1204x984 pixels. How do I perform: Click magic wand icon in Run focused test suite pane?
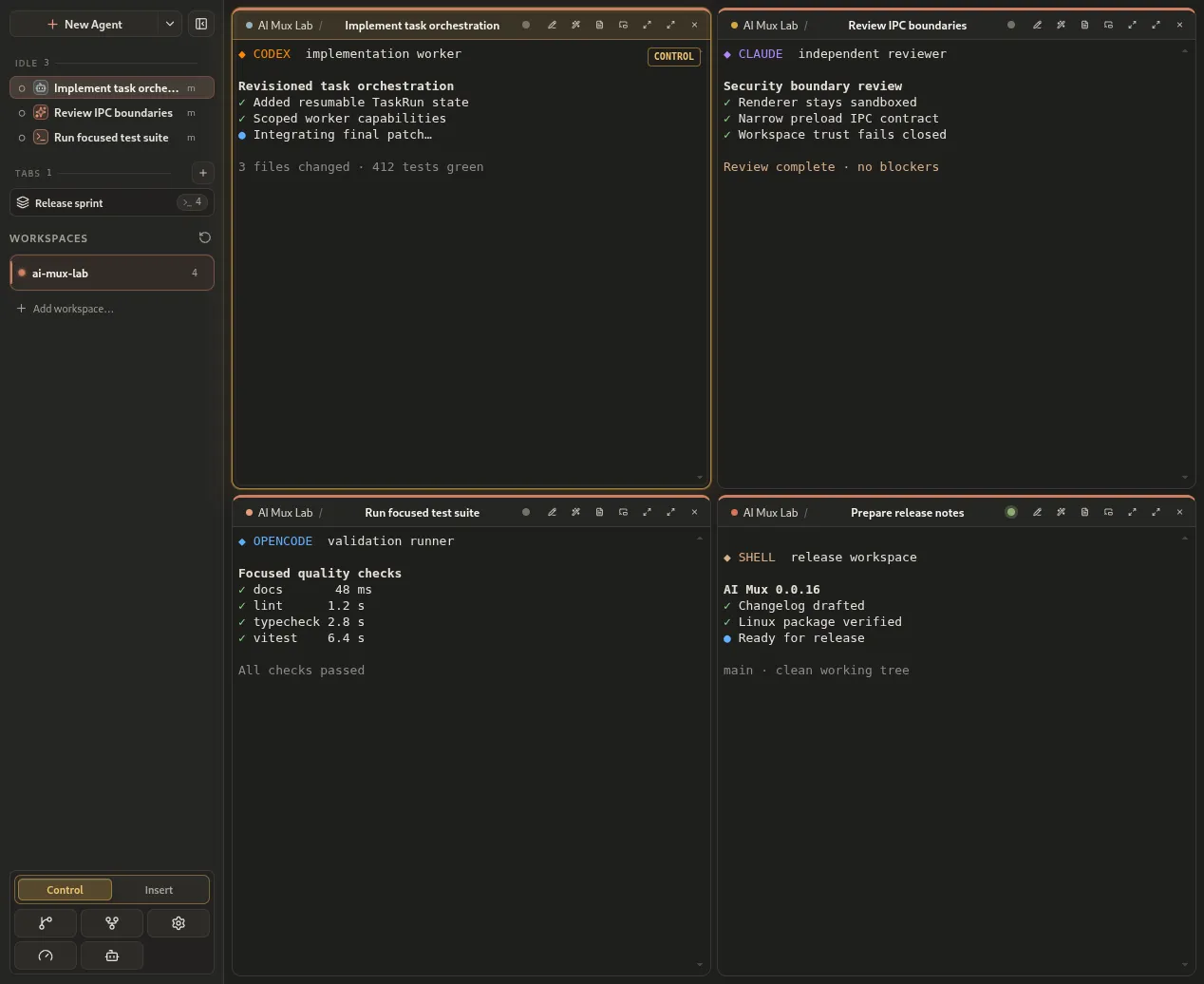click(x=575, y=512)
